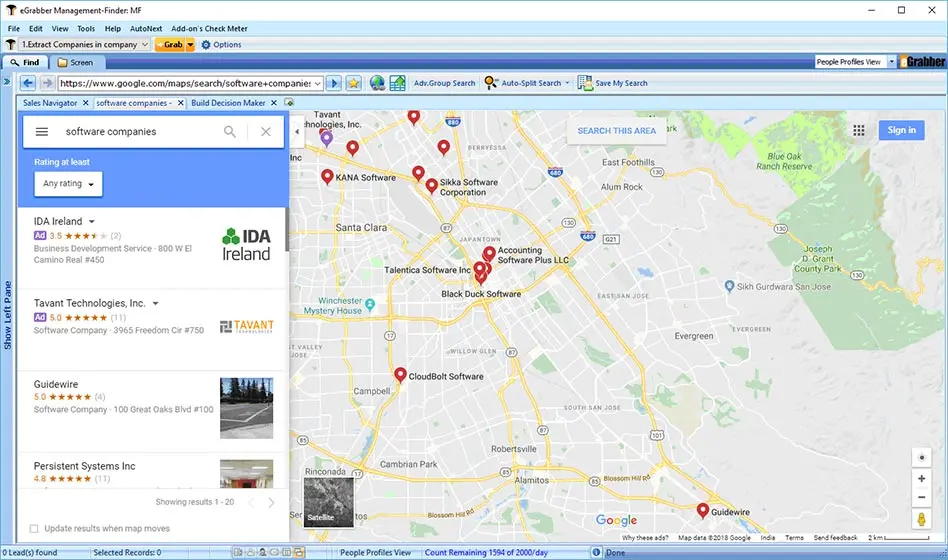Open the AutoNext menu

click(146, 28)
